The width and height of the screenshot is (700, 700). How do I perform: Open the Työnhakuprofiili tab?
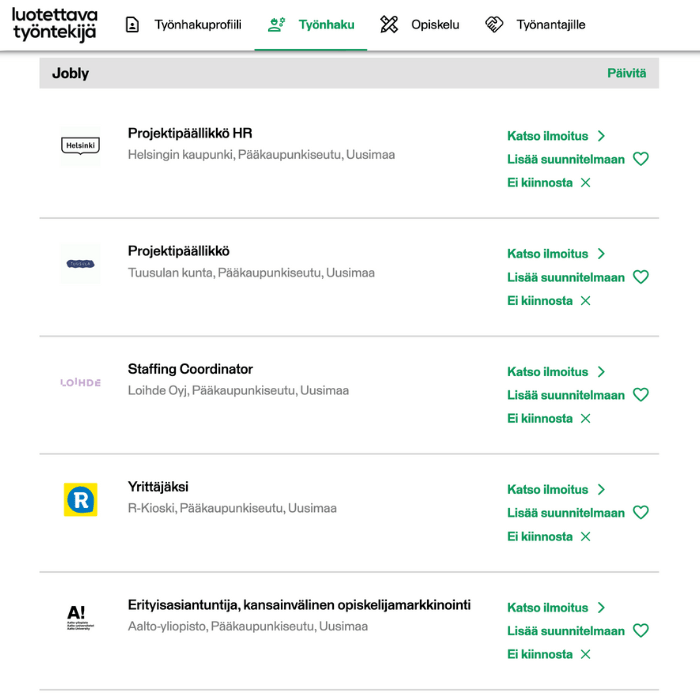[197, 25]
